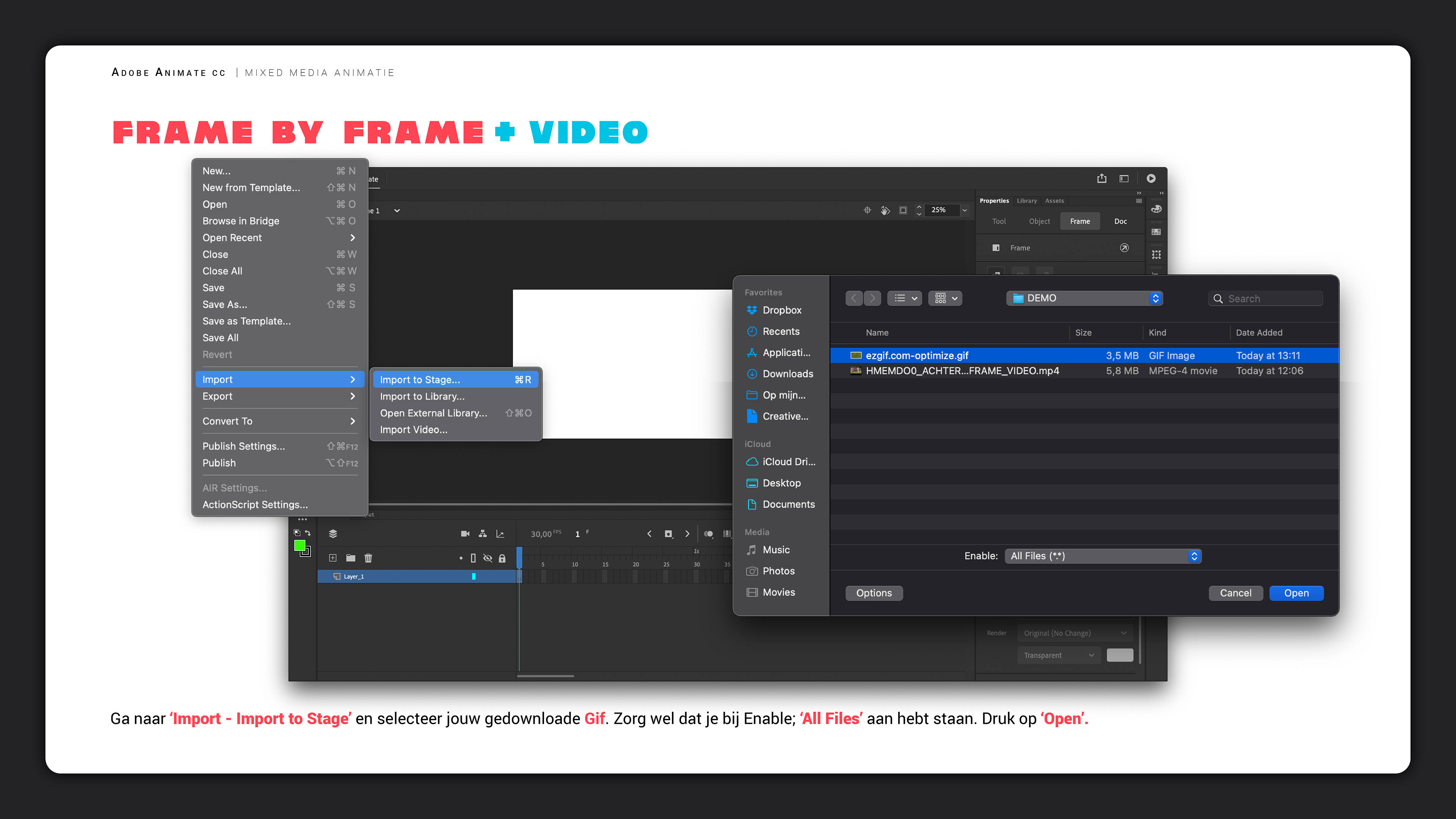1456x819 pixels.
Task: Click the New Layer plus icon
Action: pos(333,559)
